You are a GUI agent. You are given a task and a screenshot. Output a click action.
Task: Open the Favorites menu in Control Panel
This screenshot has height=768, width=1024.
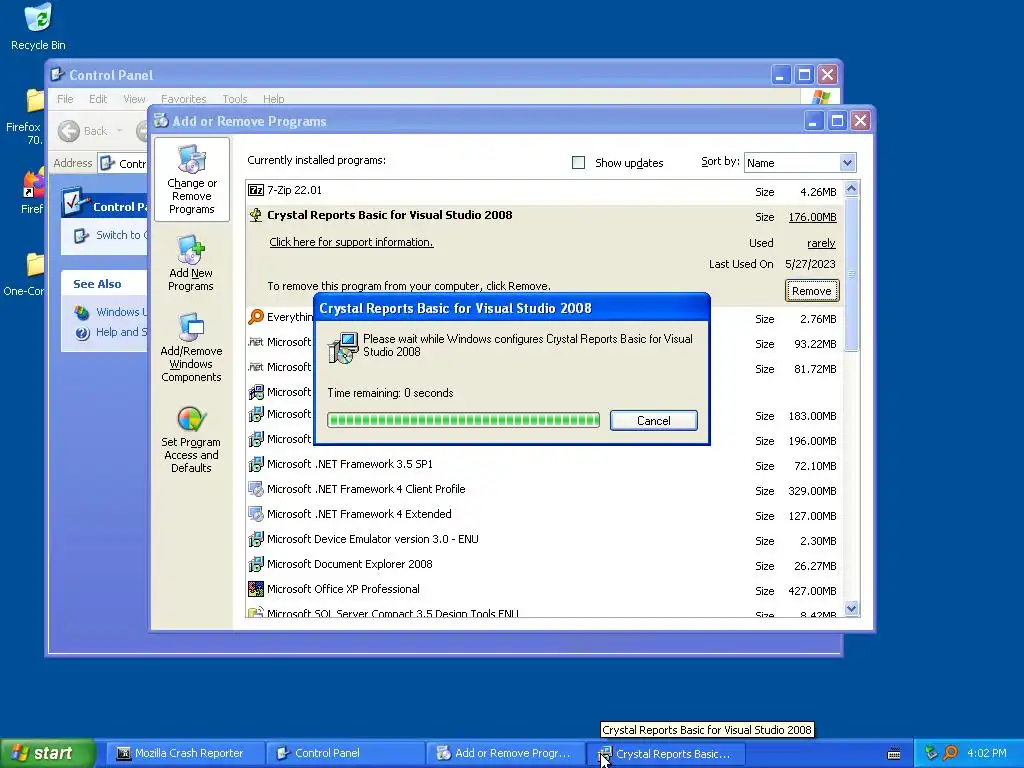[184, 99]
